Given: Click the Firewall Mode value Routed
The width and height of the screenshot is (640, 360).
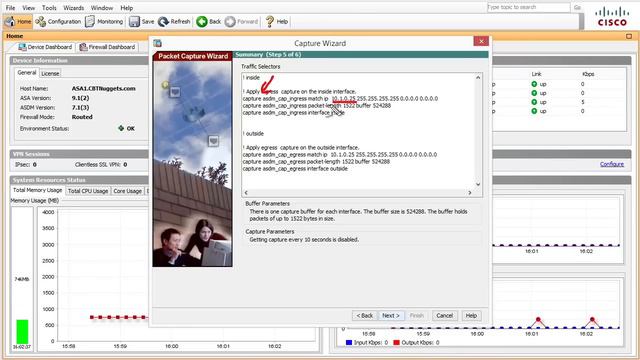Looking at the screenshot, I should pos(82,117).
